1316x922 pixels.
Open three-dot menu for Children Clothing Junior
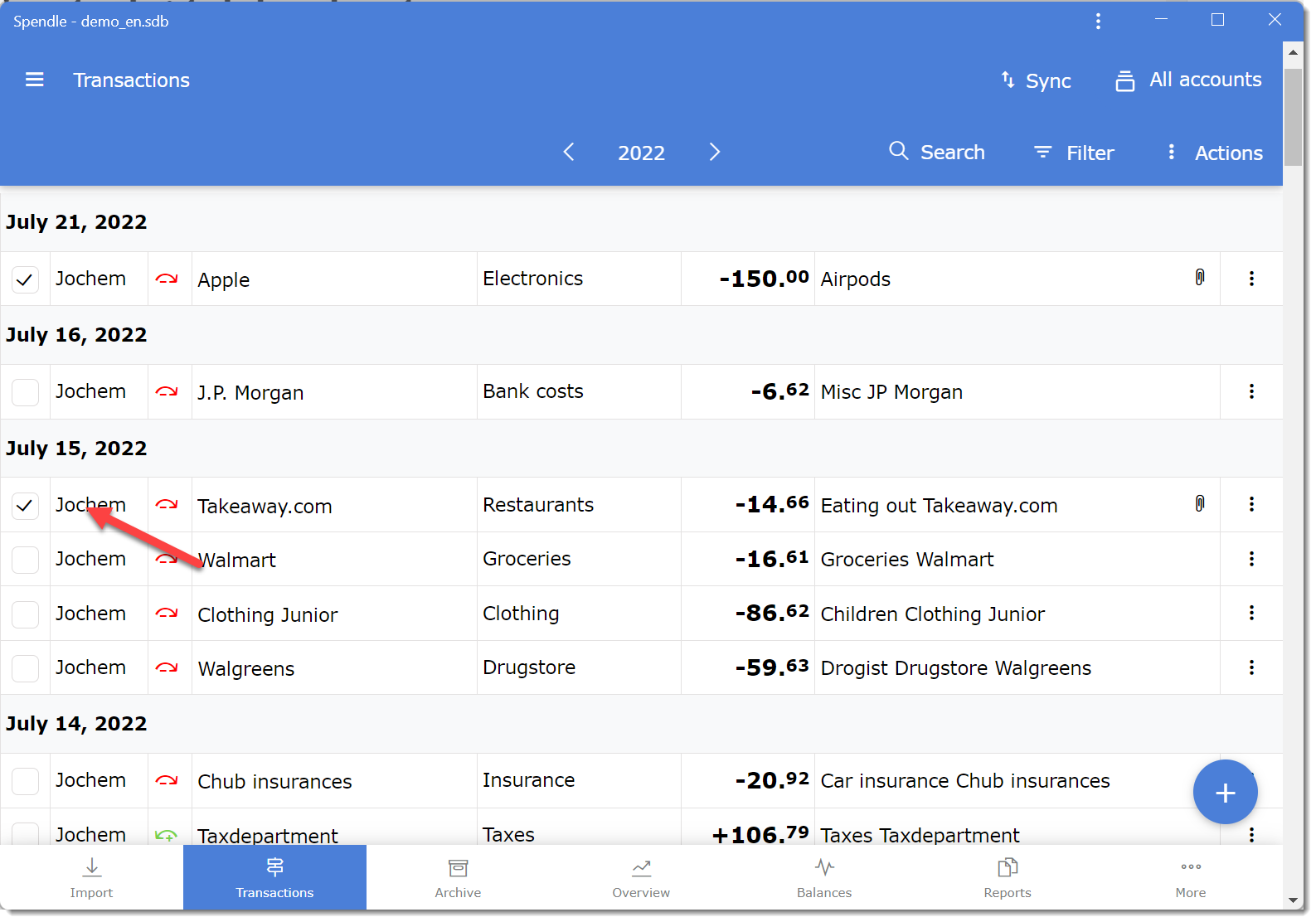[x=1251, y=613]
